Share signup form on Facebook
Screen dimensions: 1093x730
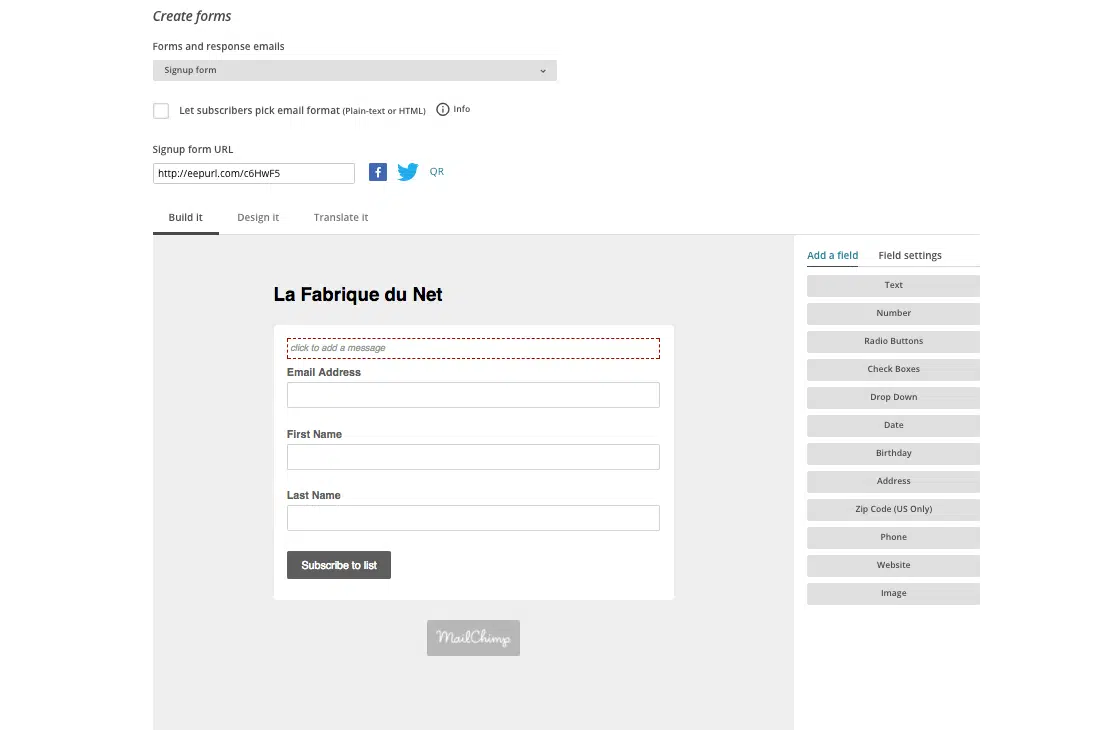(377, 172)
